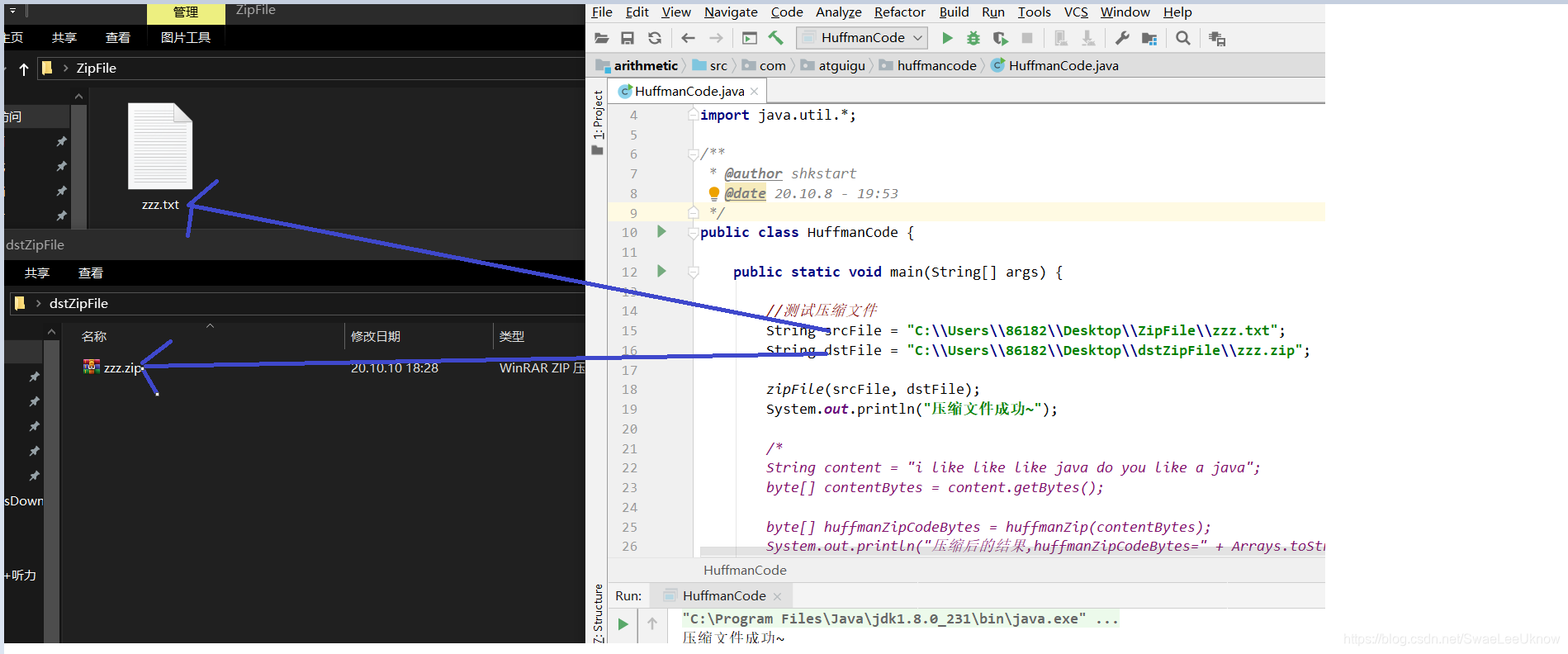Click the toolbar icon right of the search magnifier

coord(1217,38)
